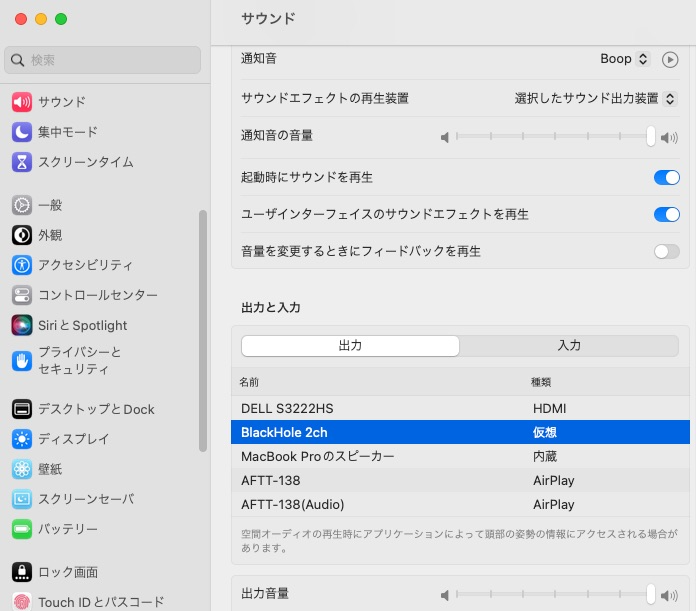
Task: Click the sidebar vertical scrollbar
Action: click(203, 331)
